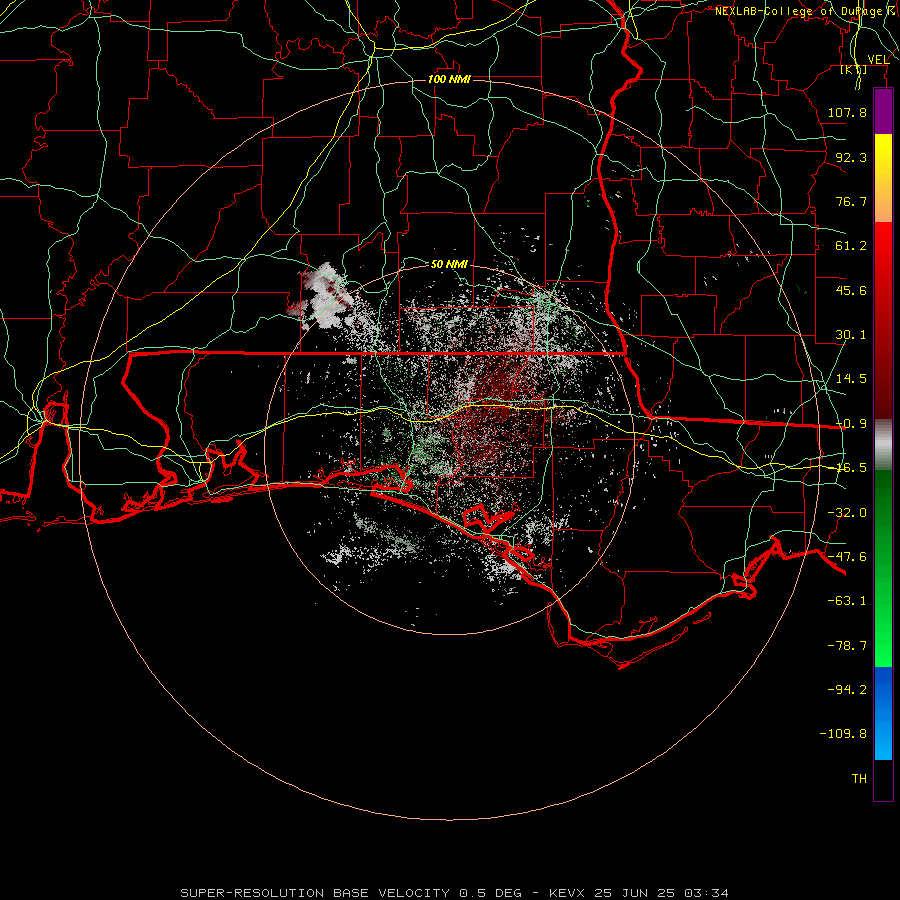900x900 pixels.
Task: Click the blue segment of the color bar
Action: (x=883, y=713)
